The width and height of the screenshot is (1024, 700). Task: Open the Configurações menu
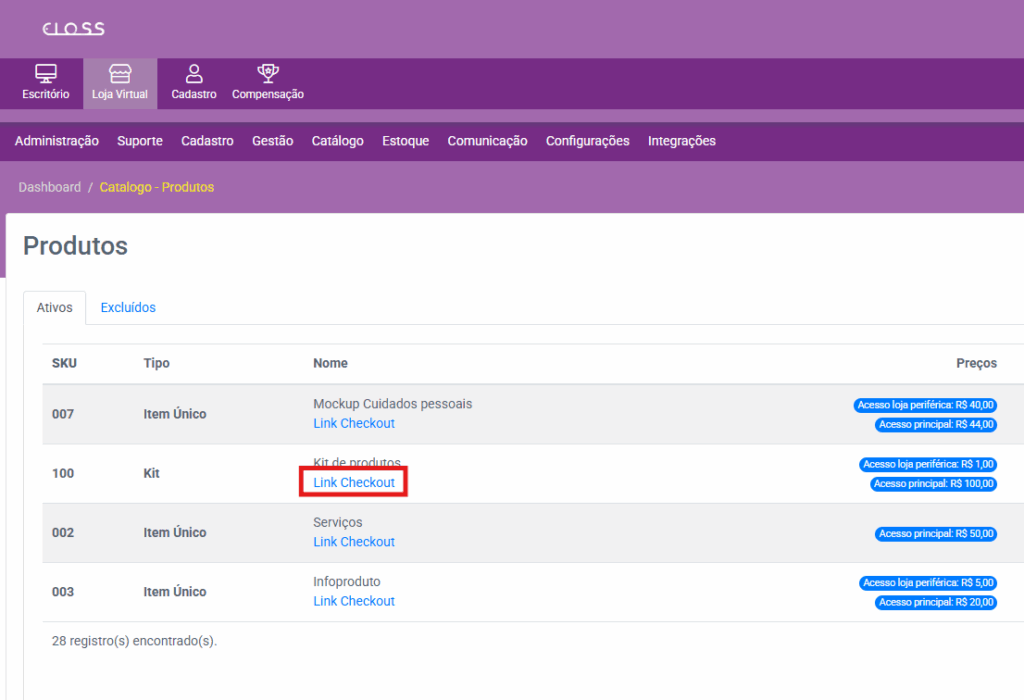588,141
